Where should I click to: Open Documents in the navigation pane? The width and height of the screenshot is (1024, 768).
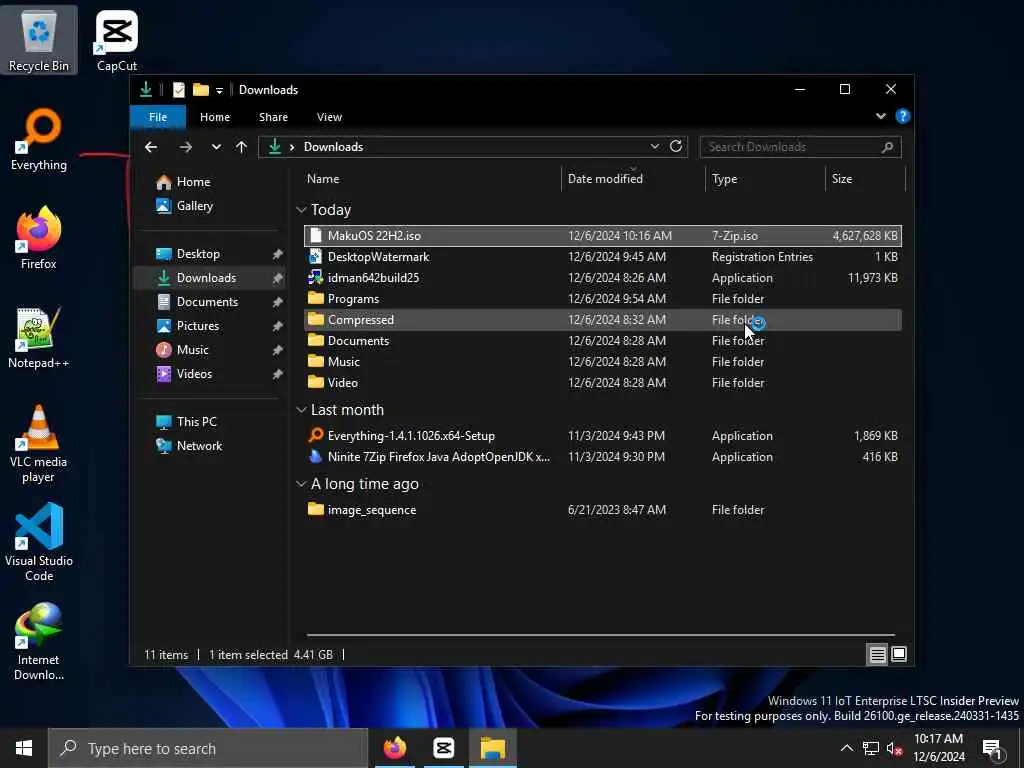(x=210, y=302)
